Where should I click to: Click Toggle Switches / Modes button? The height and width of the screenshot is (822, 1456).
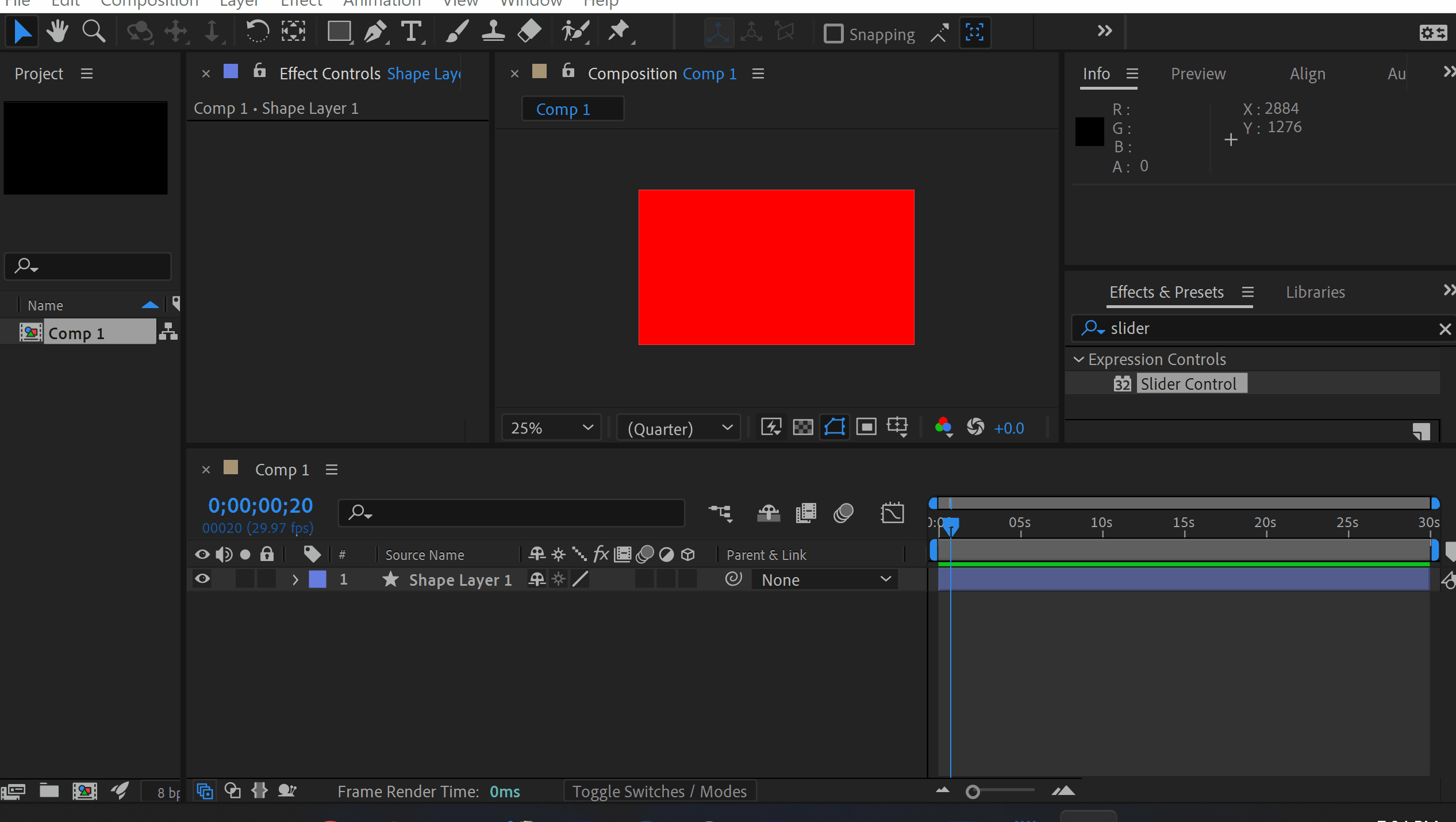[659, 792]
